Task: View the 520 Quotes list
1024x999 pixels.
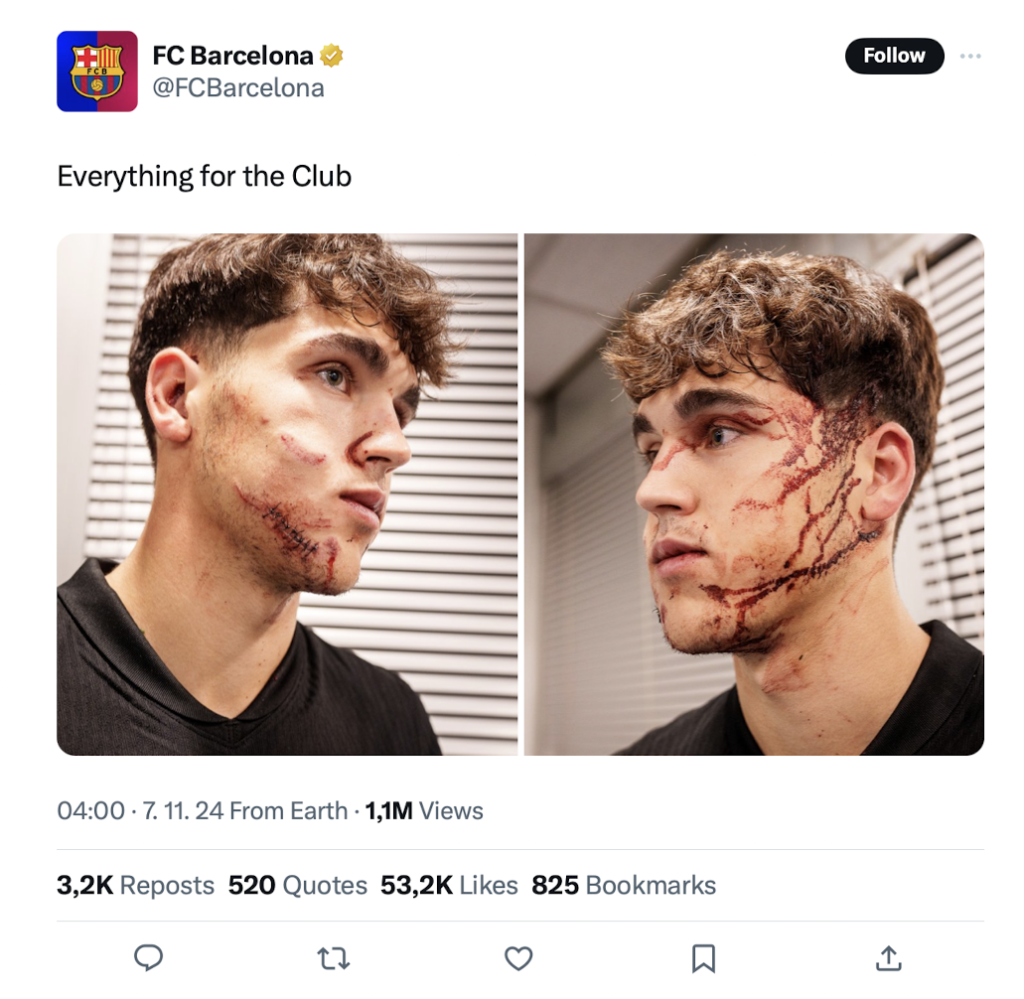Action: pos(297,885)
